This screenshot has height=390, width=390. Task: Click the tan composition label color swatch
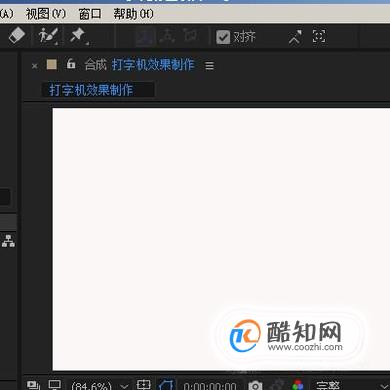51,64
